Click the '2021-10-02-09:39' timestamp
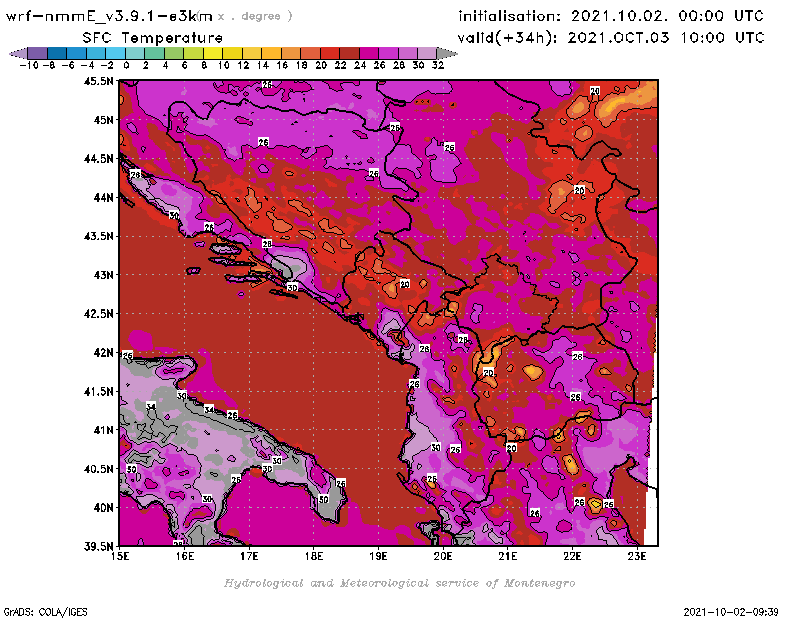This screenshot has height=618, width=800. click(731, 612)
